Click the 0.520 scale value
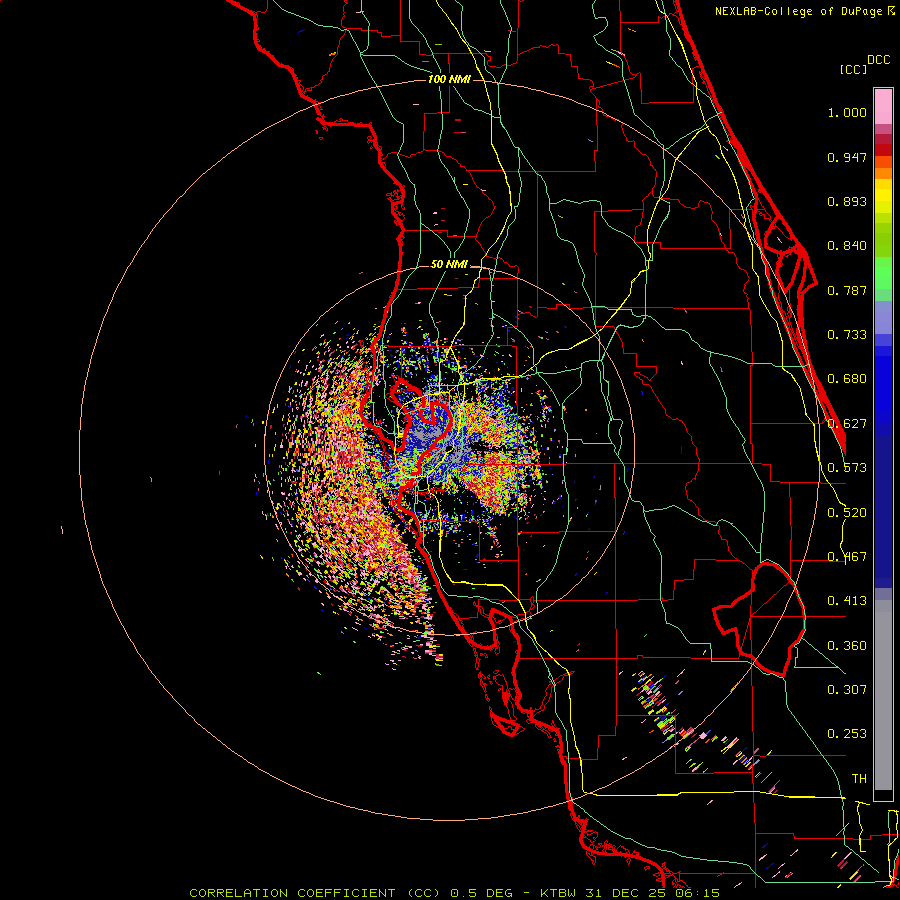Image resolution: width=900 pixels, height=900 pixels. point(847,513)
